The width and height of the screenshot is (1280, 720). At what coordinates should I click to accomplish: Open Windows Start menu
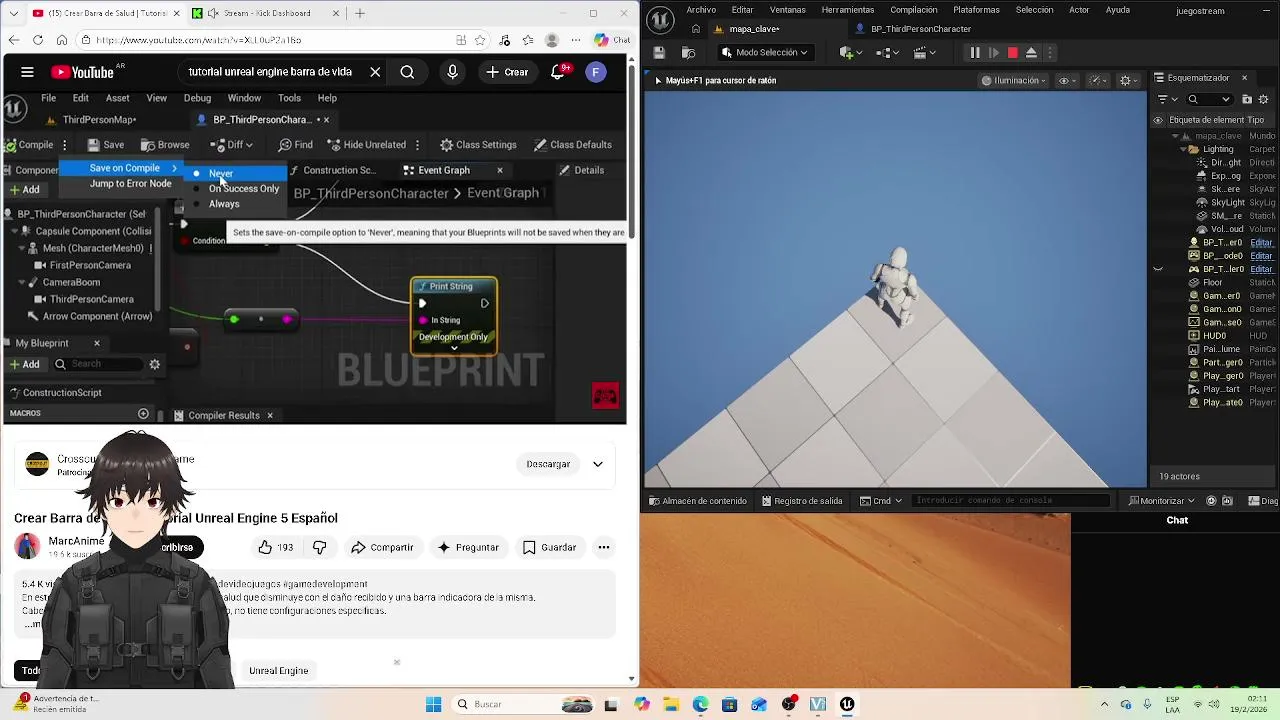(x=433, y=704)
